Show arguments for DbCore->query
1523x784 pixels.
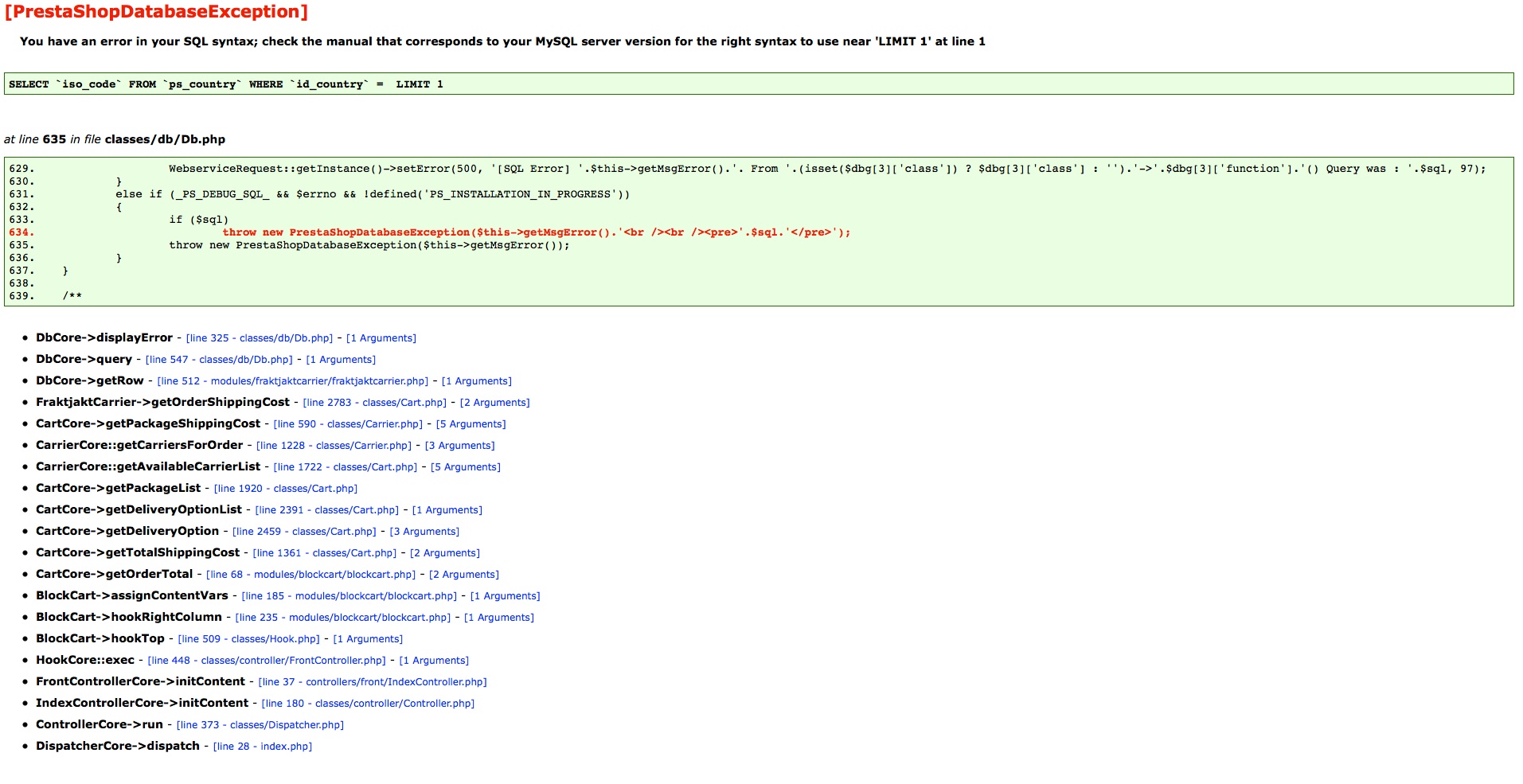click(341, 360)
